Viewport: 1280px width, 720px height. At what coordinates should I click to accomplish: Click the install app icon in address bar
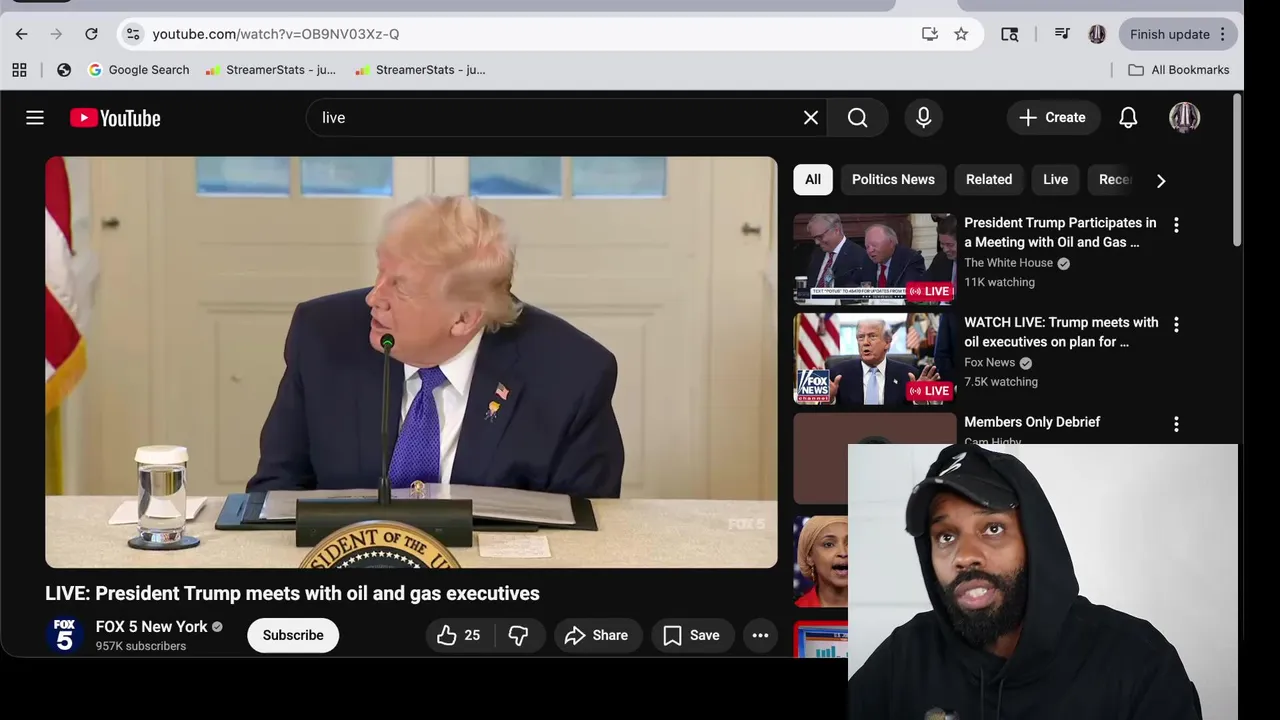pyautogui.click(x=930, y=34)
